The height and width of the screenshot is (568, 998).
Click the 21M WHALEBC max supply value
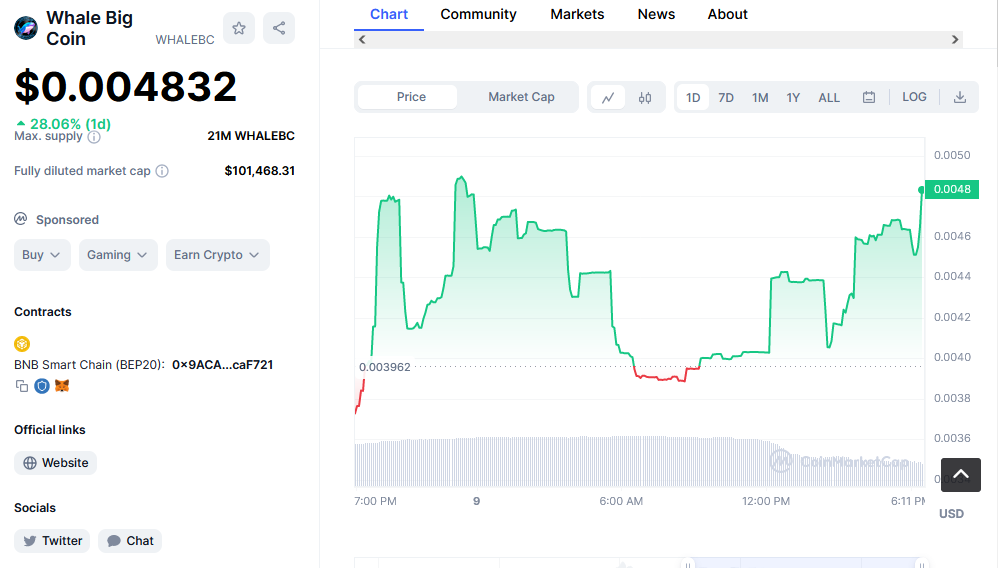[251, 136]
